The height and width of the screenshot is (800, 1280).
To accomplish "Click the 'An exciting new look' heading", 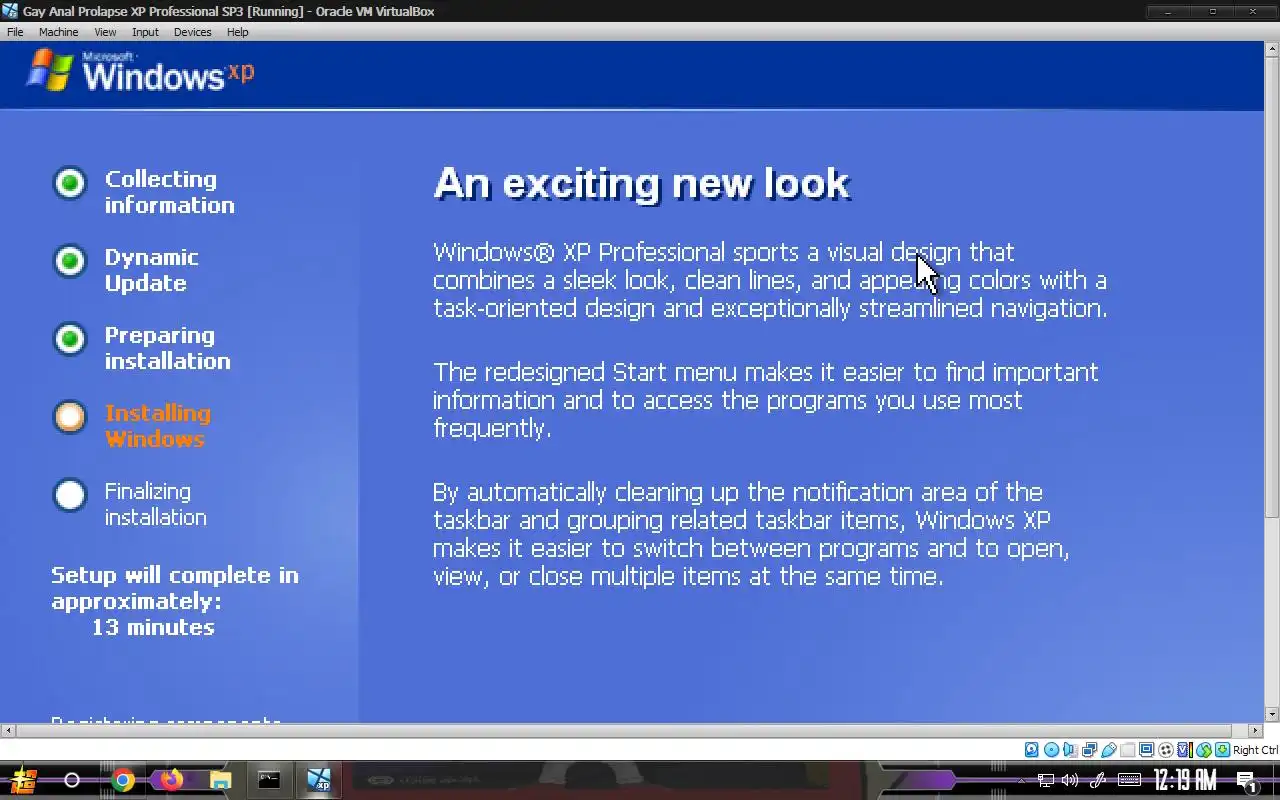I will (642, 184).
